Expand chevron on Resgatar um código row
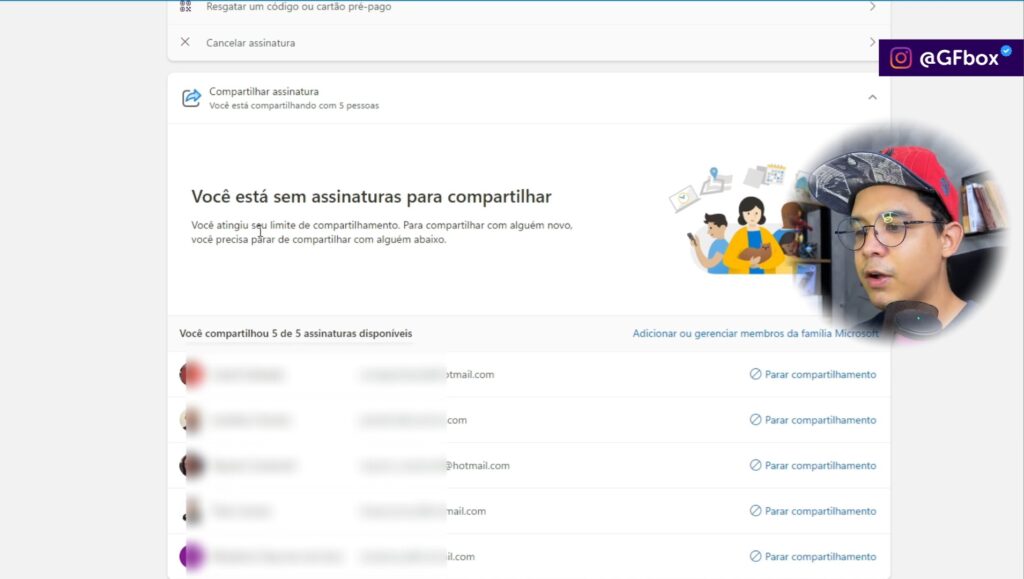 point(872,7)
